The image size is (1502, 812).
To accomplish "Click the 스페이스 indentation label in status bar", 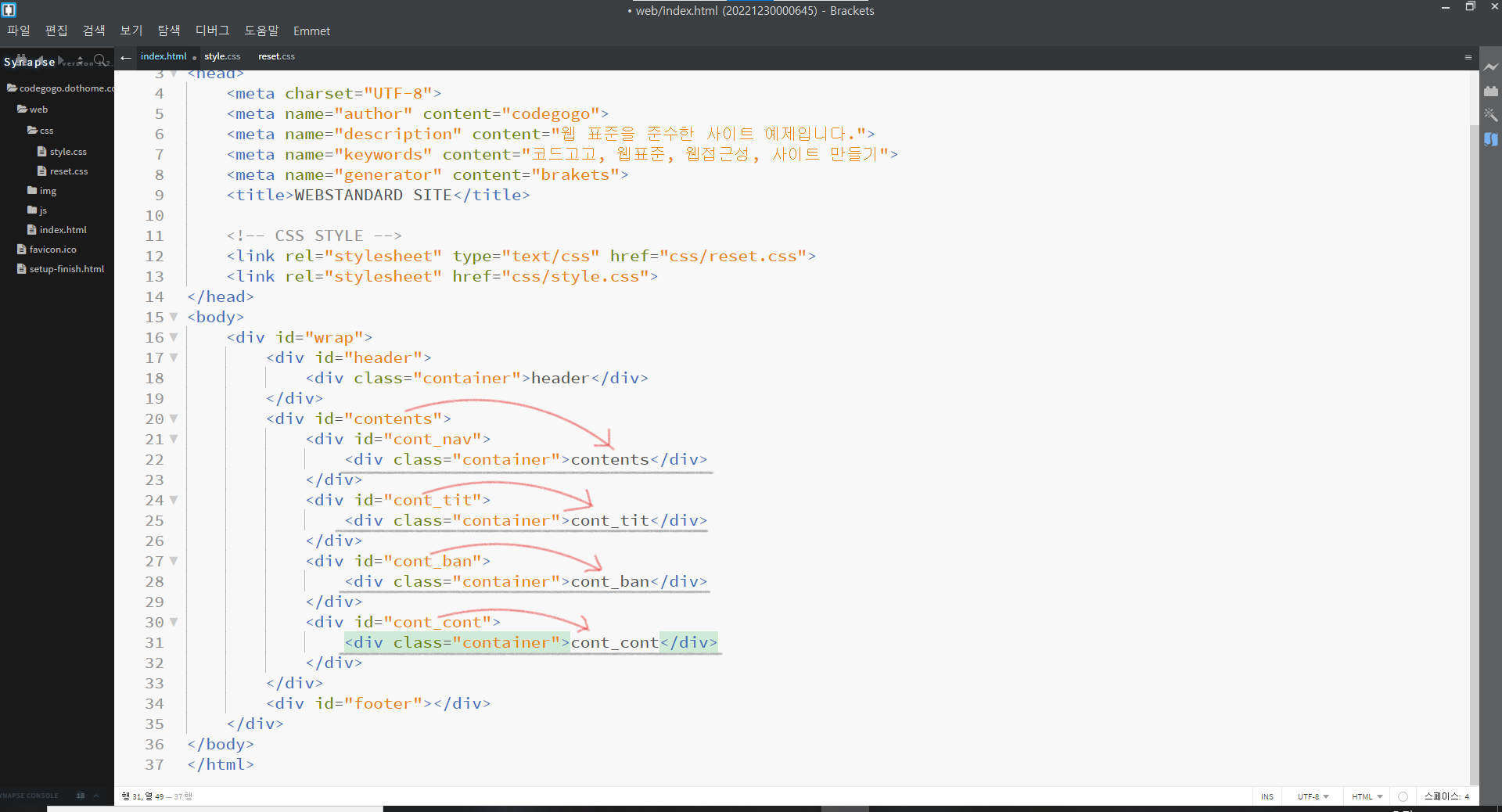I will 1441,796.
